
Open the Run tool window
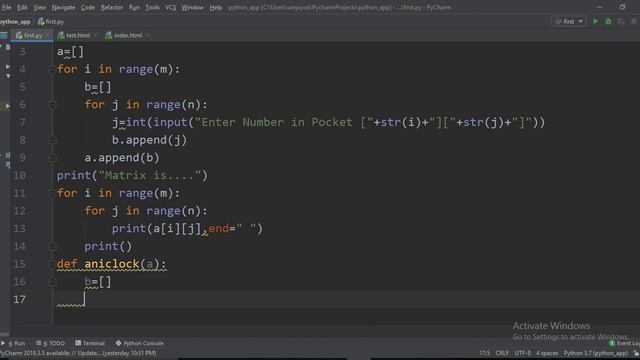[13, 343]
